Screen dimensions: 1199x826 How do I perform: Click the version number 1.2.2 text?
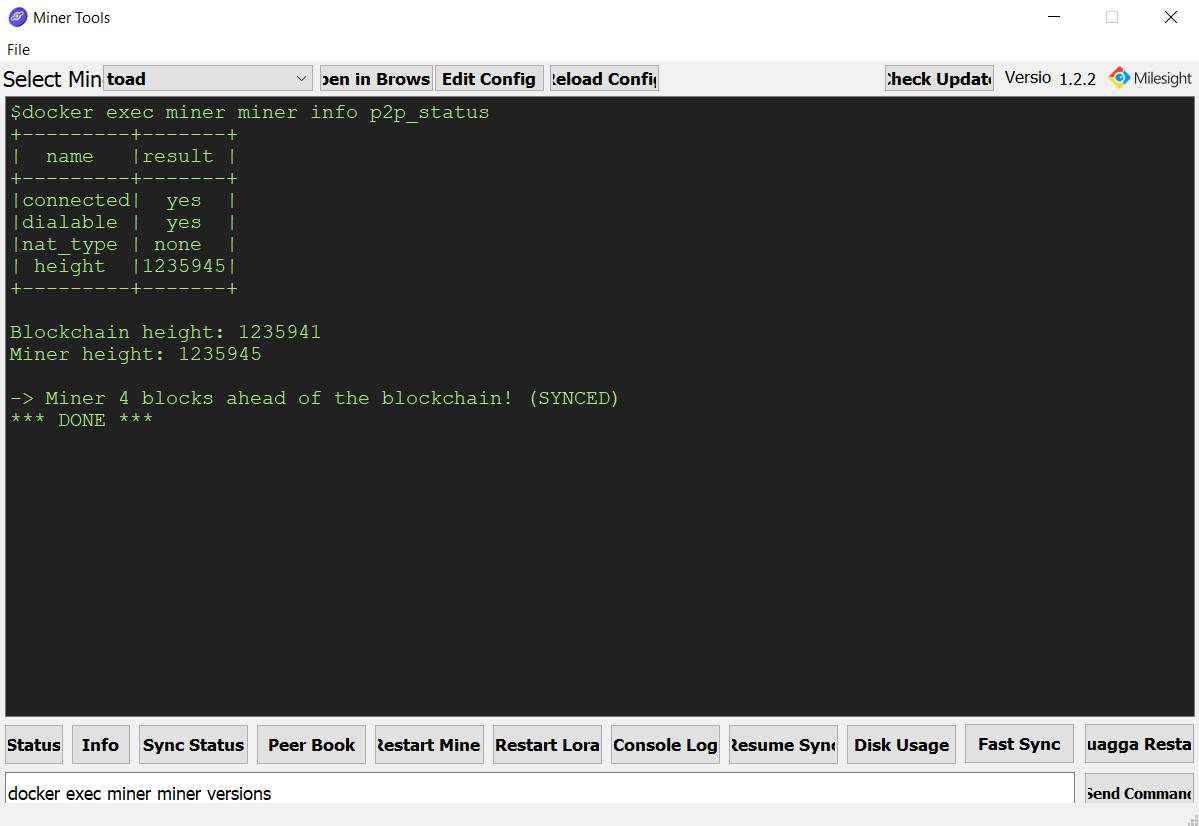pos(1077,79)
